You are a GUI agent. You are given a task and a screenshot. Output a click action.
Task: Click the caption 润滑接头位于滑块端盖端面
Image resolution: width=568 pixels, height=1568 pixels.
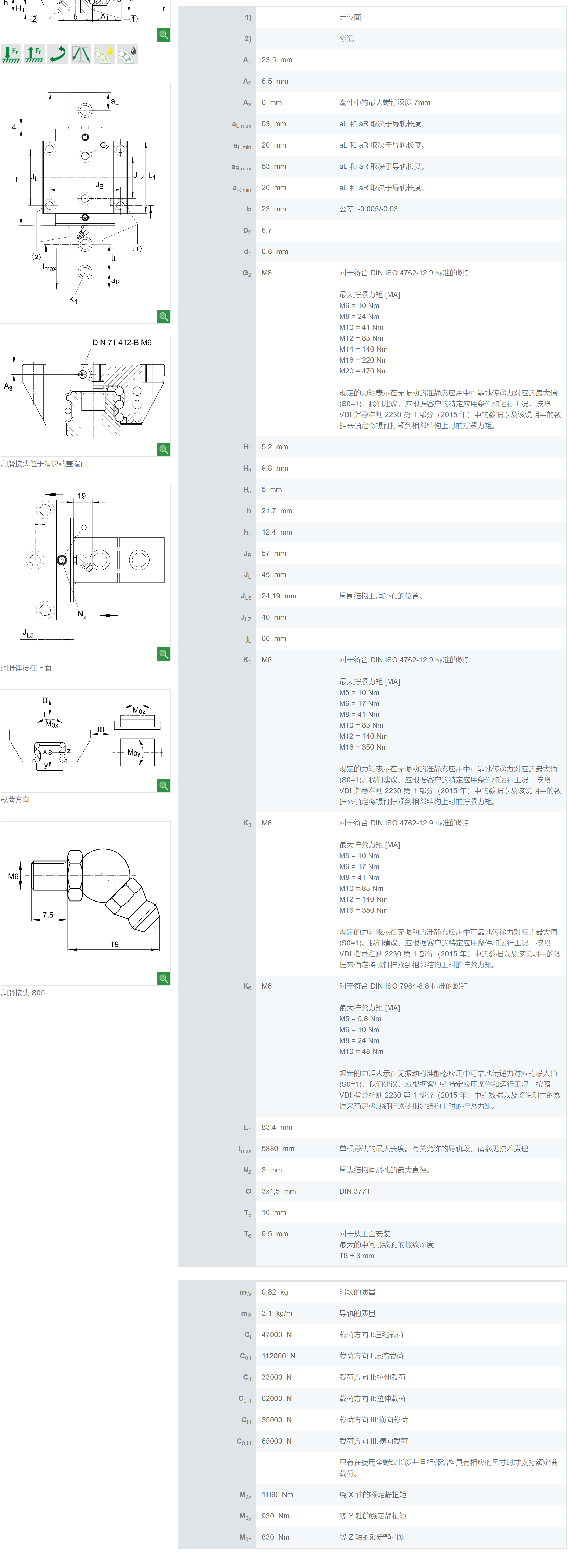point(44,464)
